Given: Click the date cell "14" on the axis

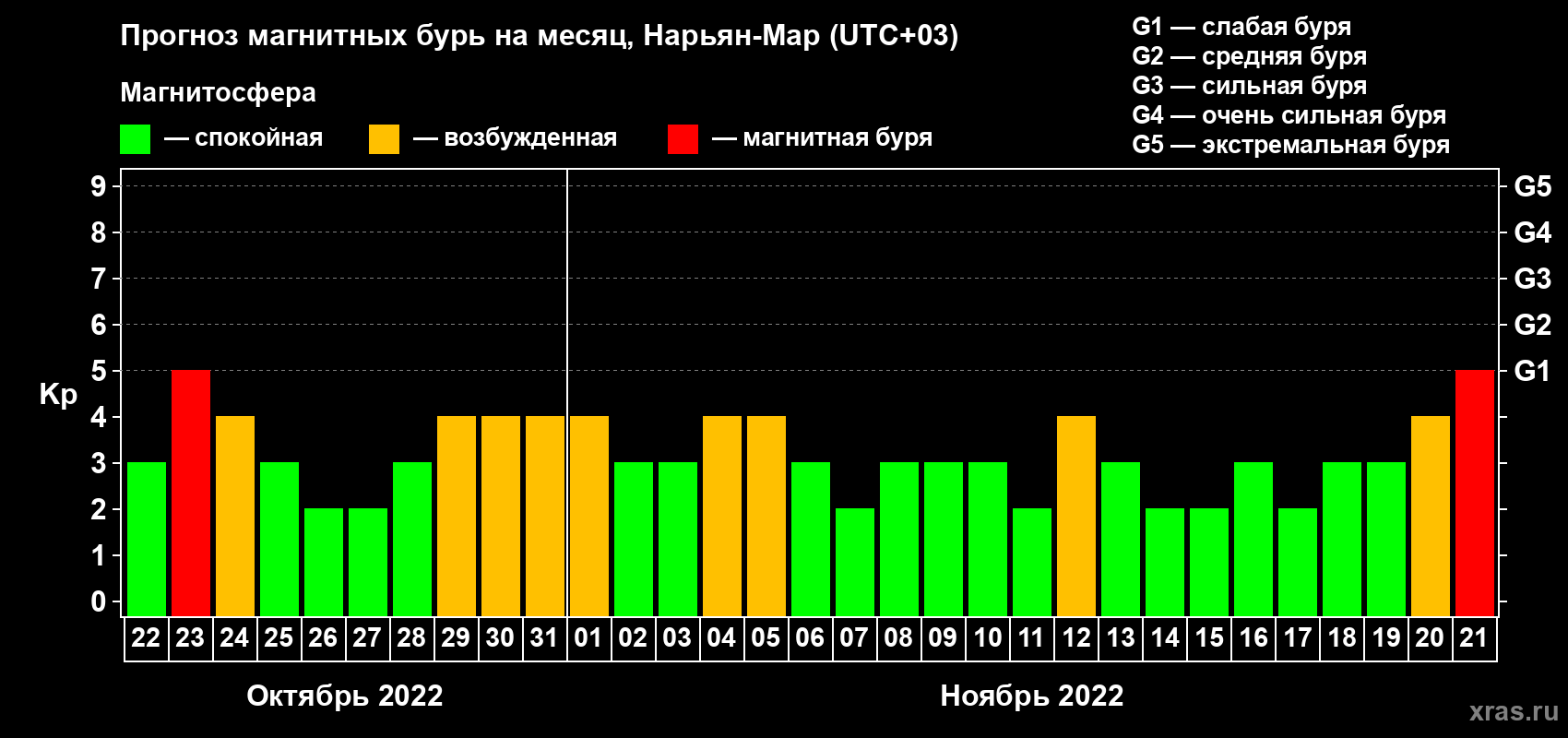Looking at the screenshot, I should 1165,638.
